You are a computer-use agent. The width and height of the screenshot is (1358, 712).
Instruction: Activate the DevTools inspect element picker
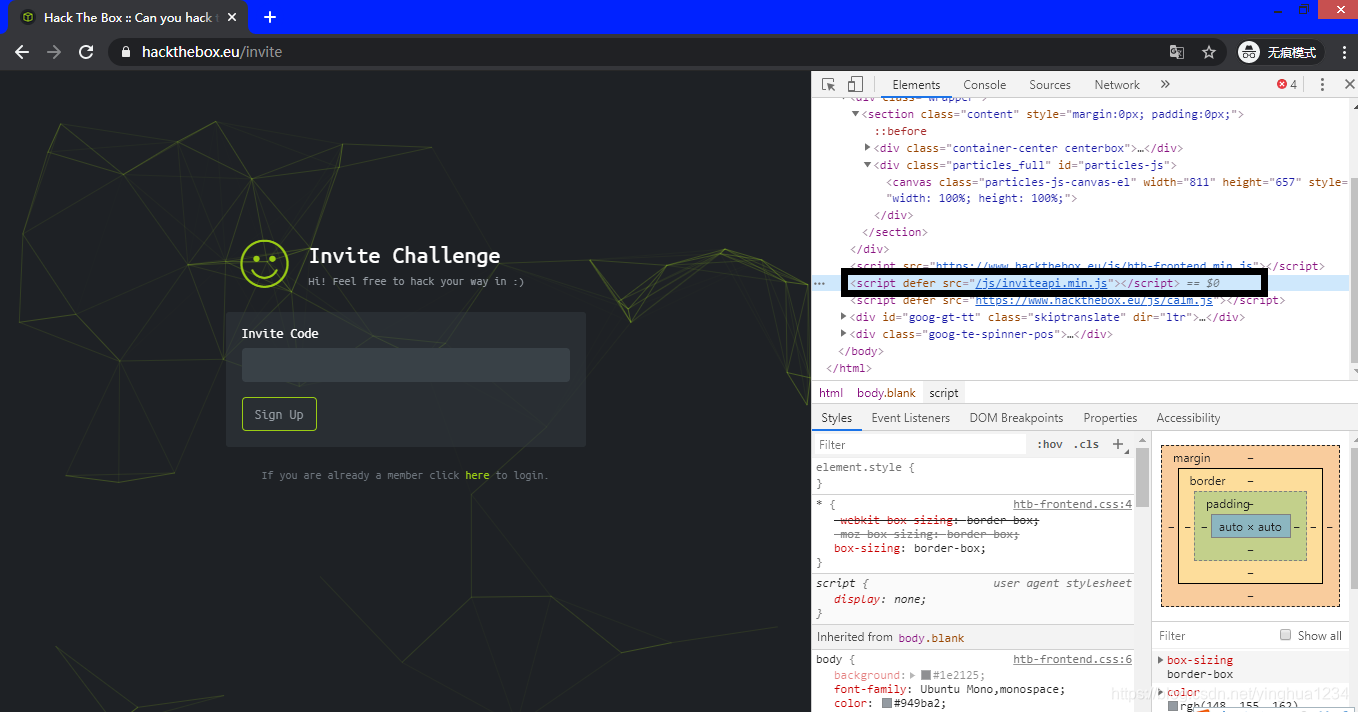point(829,85)
